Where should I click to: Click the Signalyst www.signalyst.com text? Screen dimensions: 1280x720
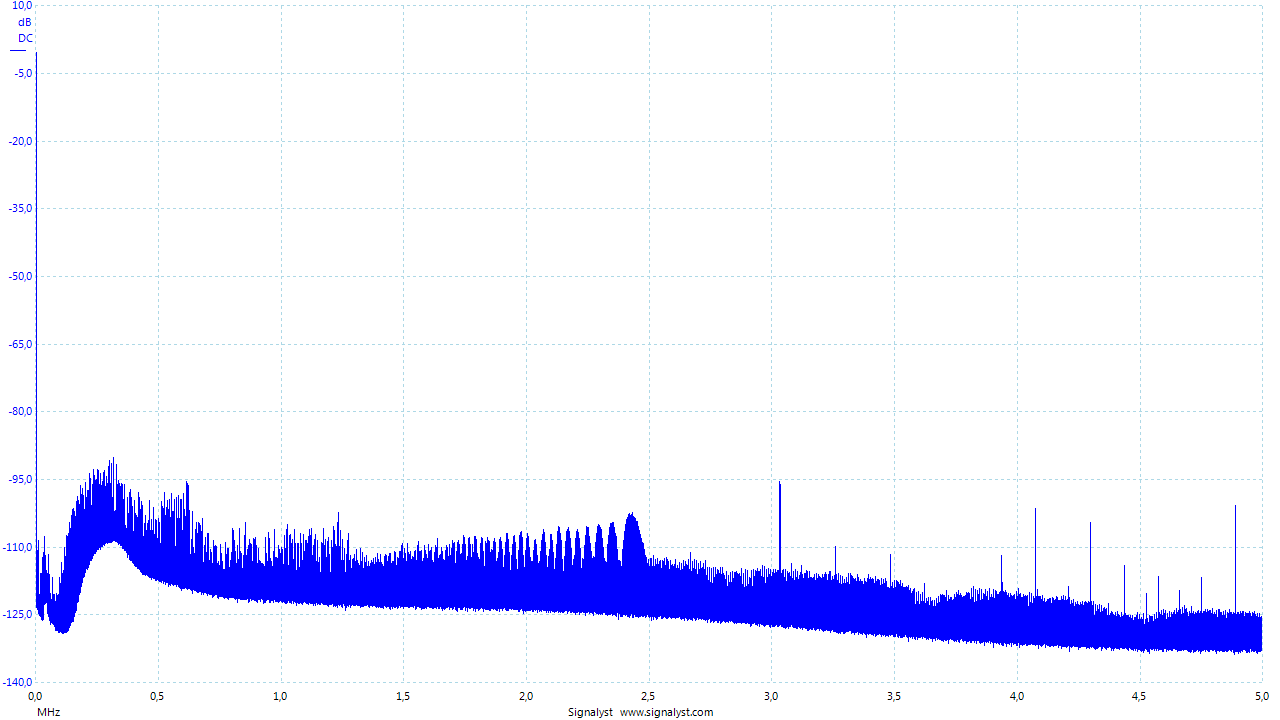pos(640,712)
